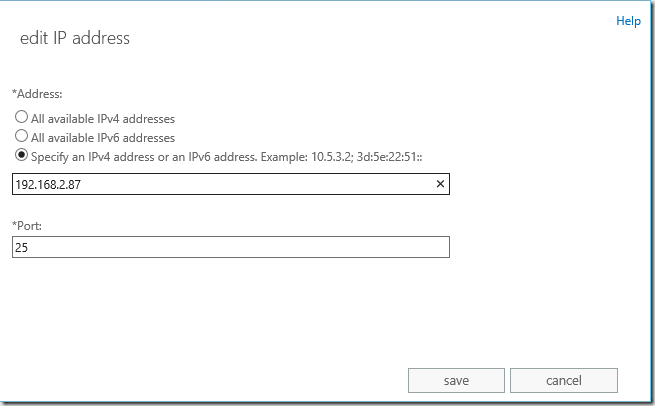
Task: Click the asterisk before the Port label
Action: tap(14, 225)
